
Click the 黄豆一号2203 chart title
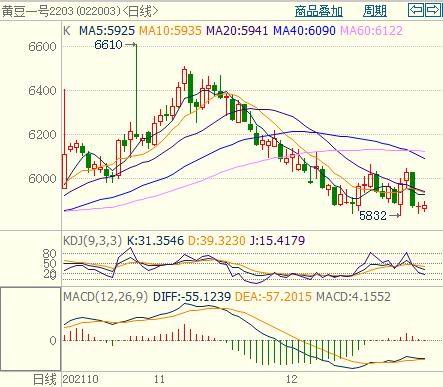(37, 11)
